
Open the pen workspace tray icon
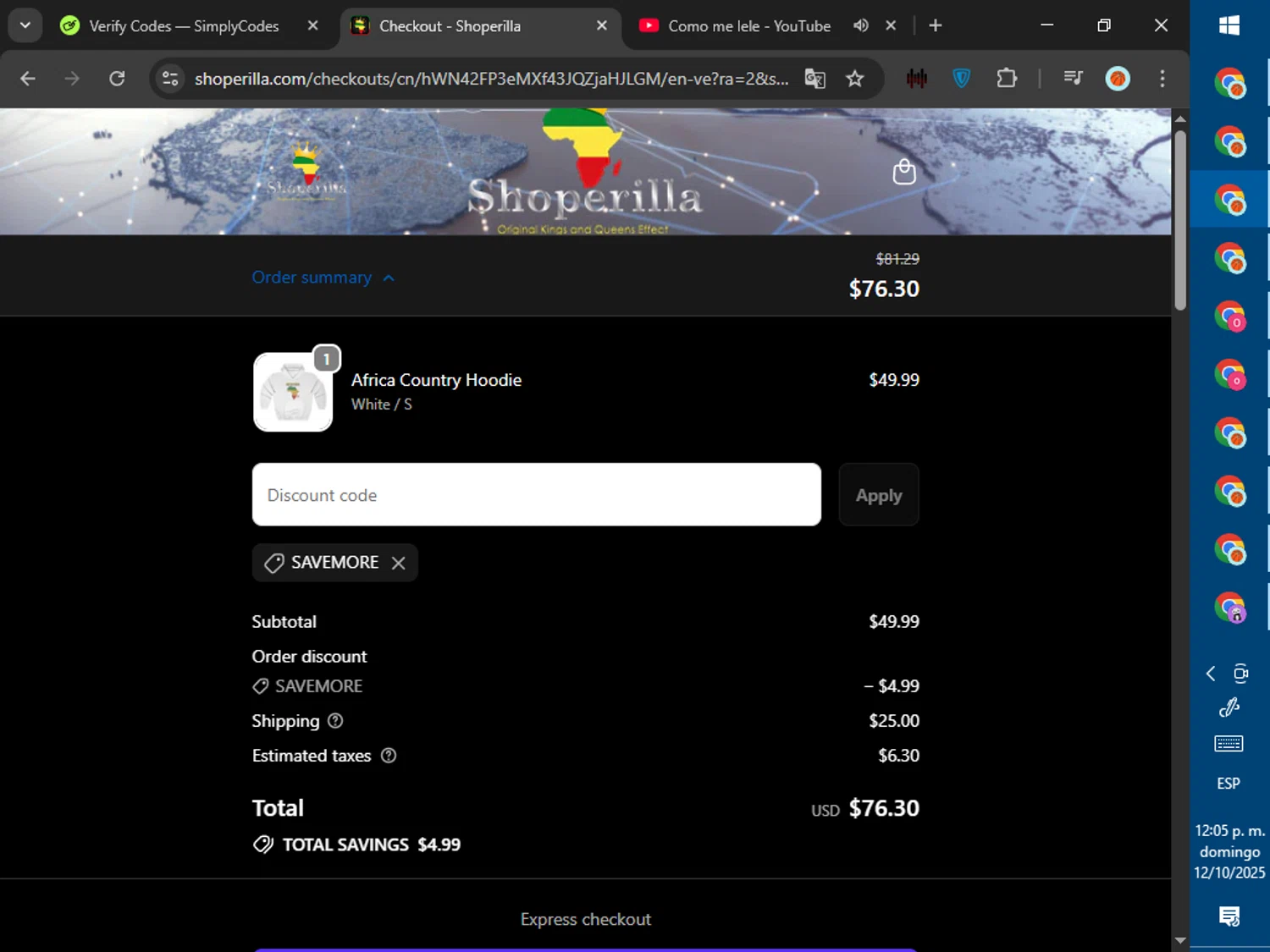(1229, 707)
